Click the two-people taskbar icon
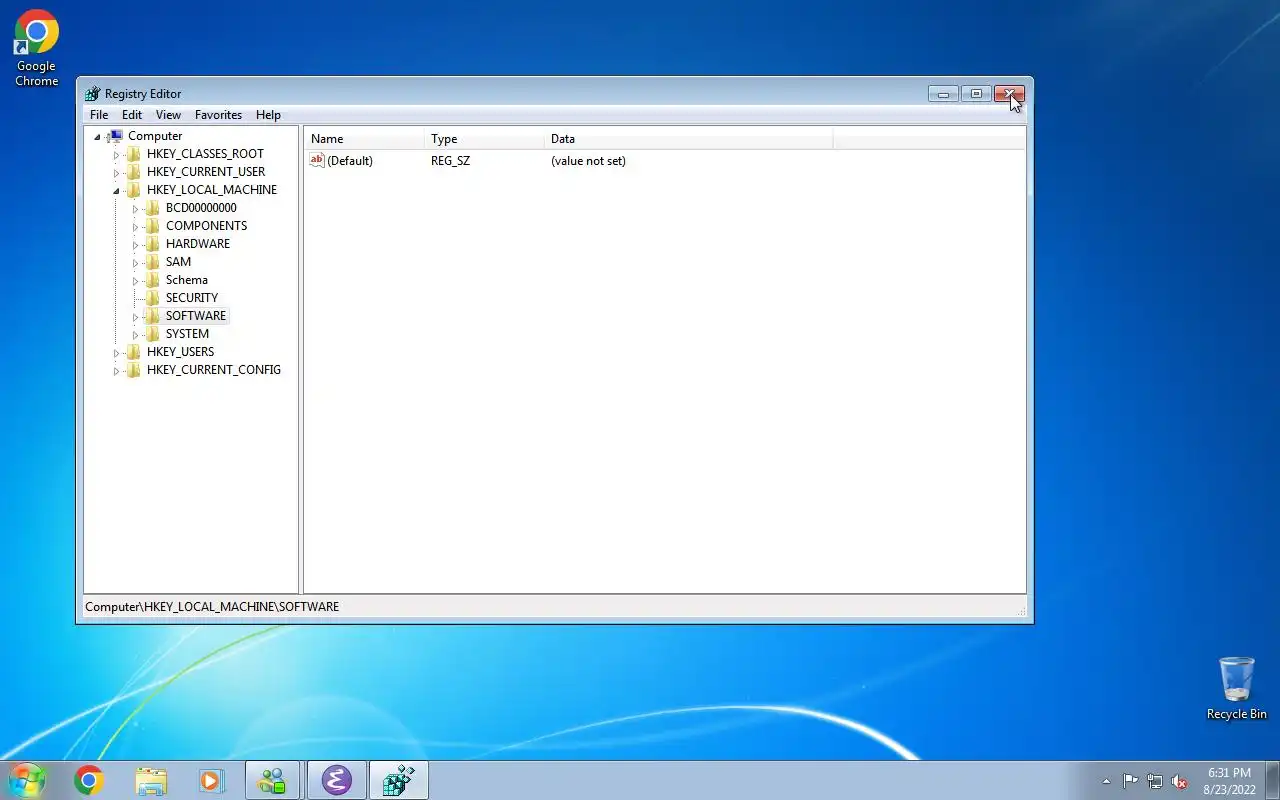Screen dimensions: 1280x800 (x=272, y=780)
